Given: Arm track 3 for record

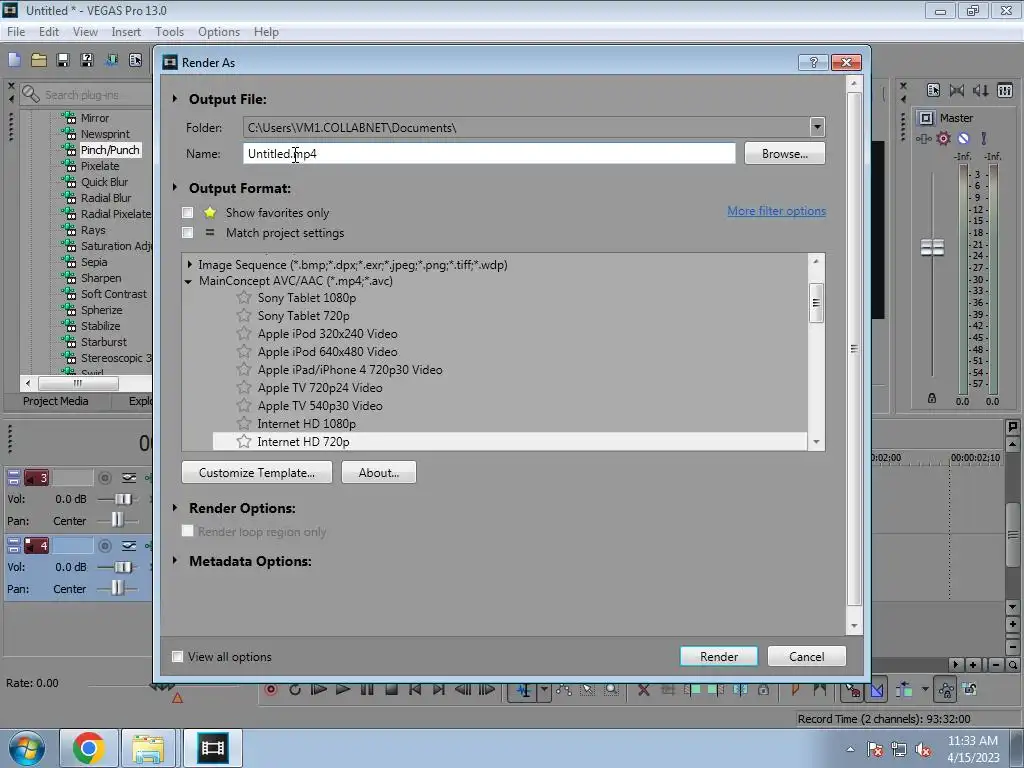Looking at the screenshot, I should point(104,478).
